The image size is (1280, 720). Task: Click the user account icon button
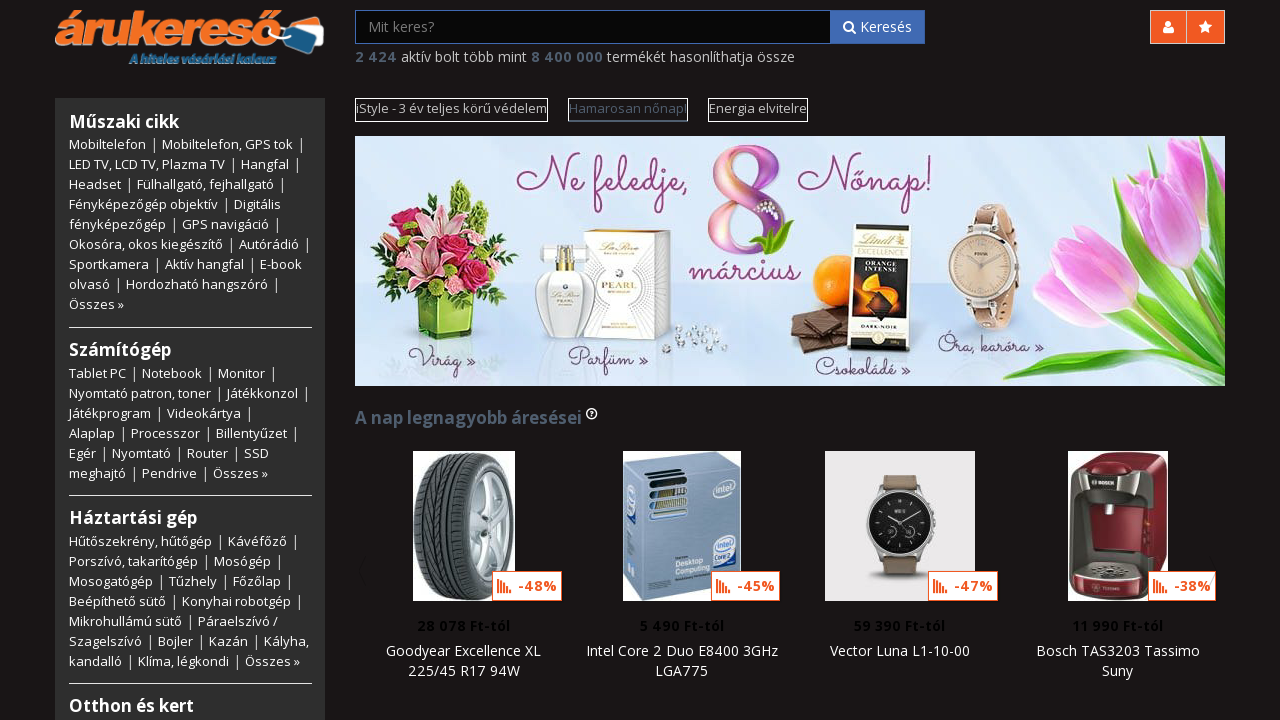click(x=1168, y=27)
